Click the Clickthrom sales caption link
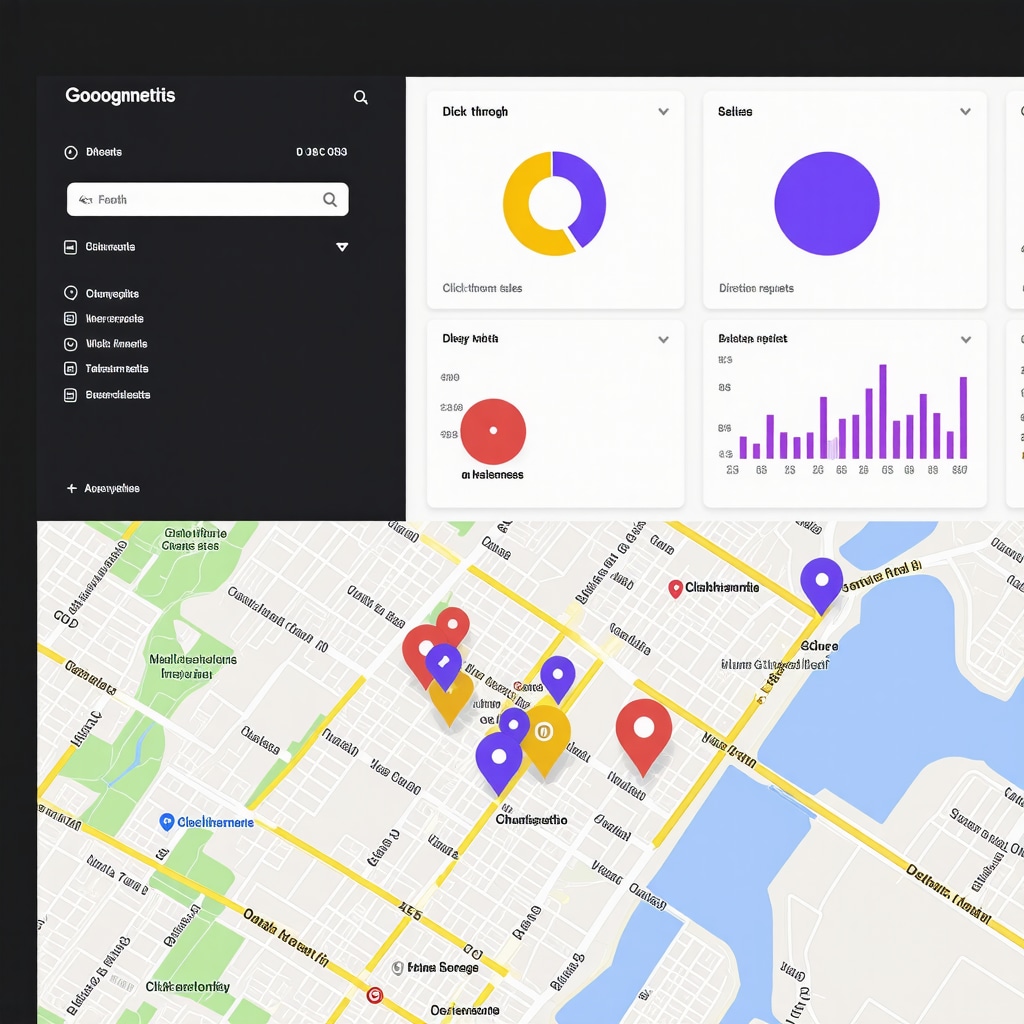Viewport: 1024px width, 1024px height. [x=482, y=288]
